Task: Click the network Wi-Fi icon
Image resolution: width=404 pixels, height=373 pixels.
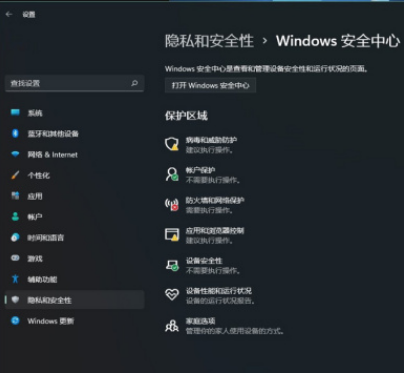Action: [15, 154]
